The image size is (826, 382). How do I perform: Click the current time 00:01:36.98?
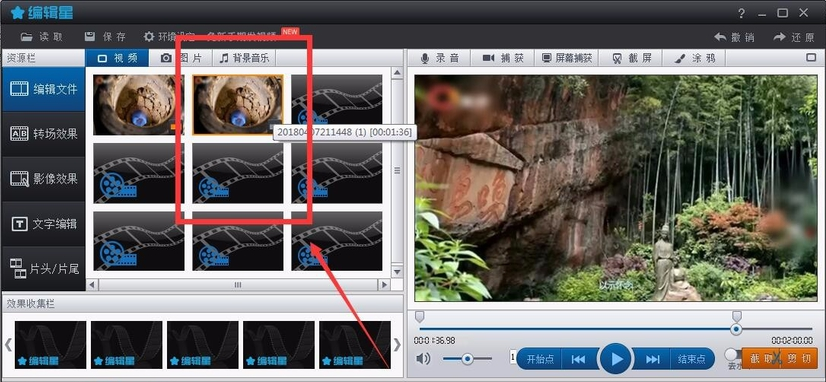click(435, 341)
